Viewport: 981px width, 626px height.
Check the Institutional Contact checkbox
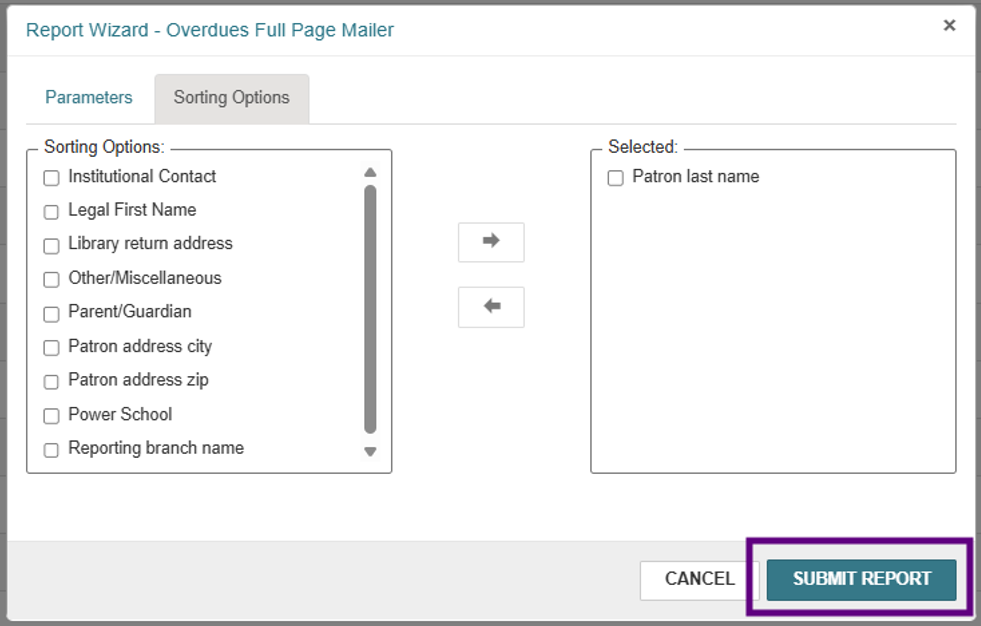[x=51, y=178]
